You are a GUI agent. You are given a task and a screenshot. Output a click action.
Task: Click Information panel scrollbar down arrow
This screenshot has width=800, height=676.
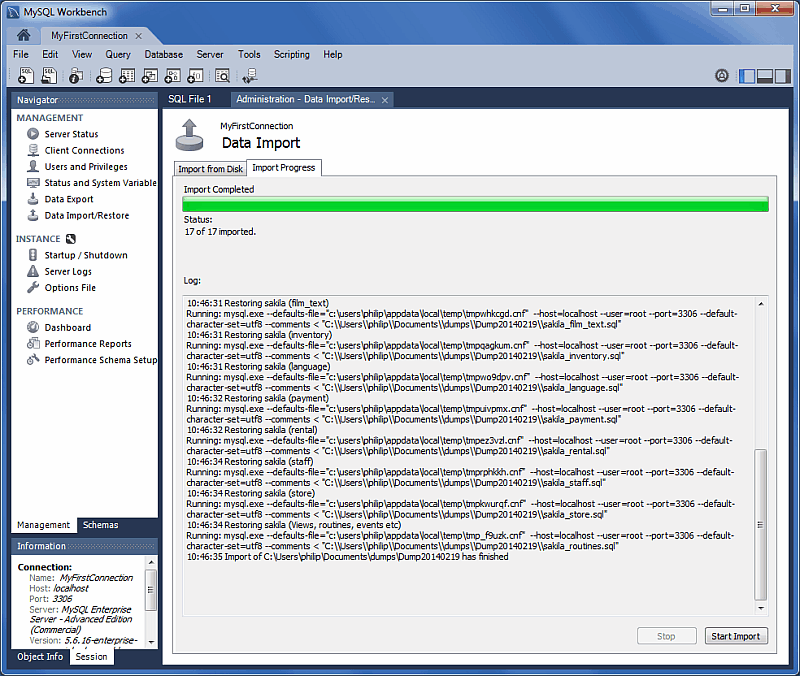point(151,642)
